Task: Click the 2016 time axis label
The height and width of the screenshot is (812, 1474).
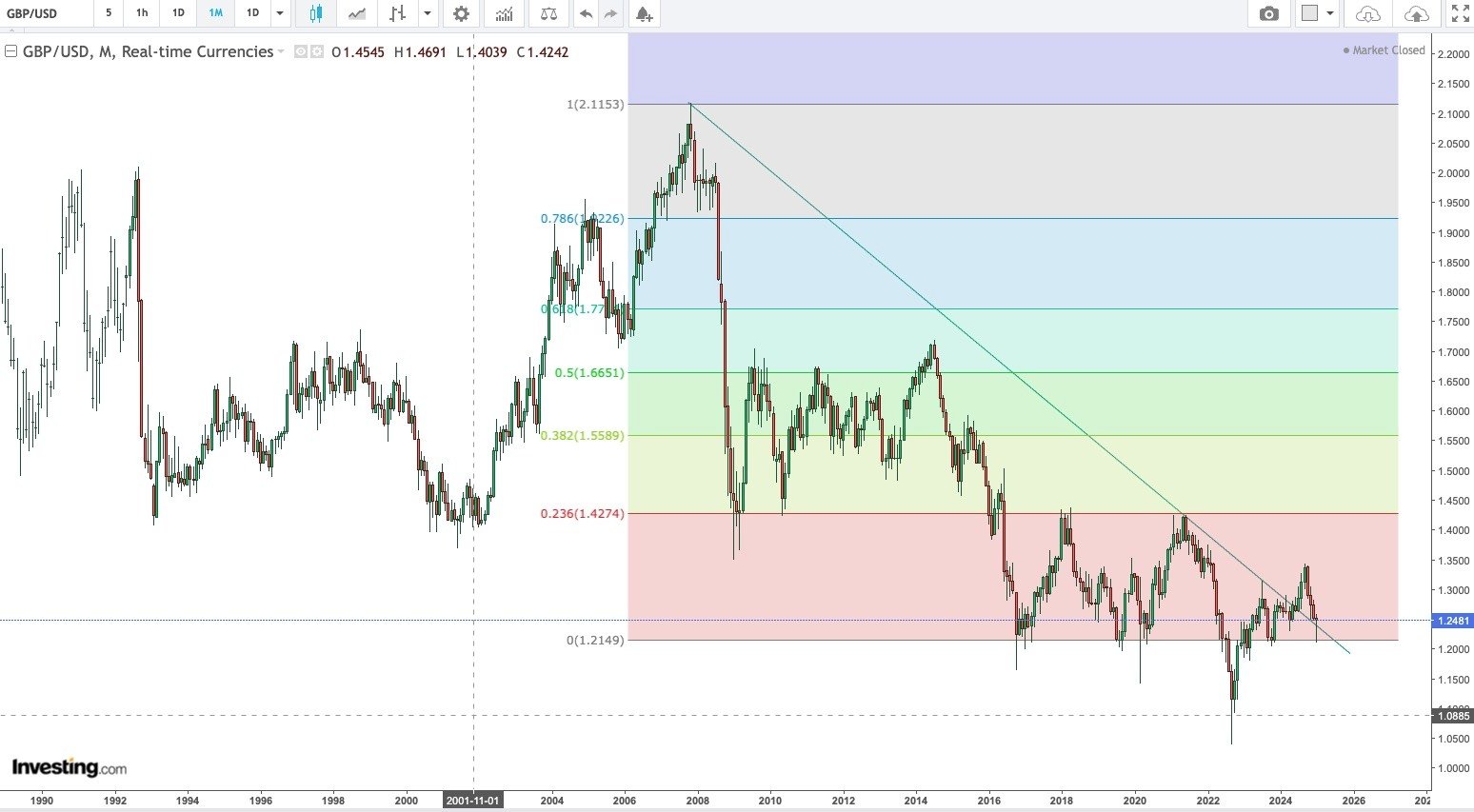Action: 988,801
